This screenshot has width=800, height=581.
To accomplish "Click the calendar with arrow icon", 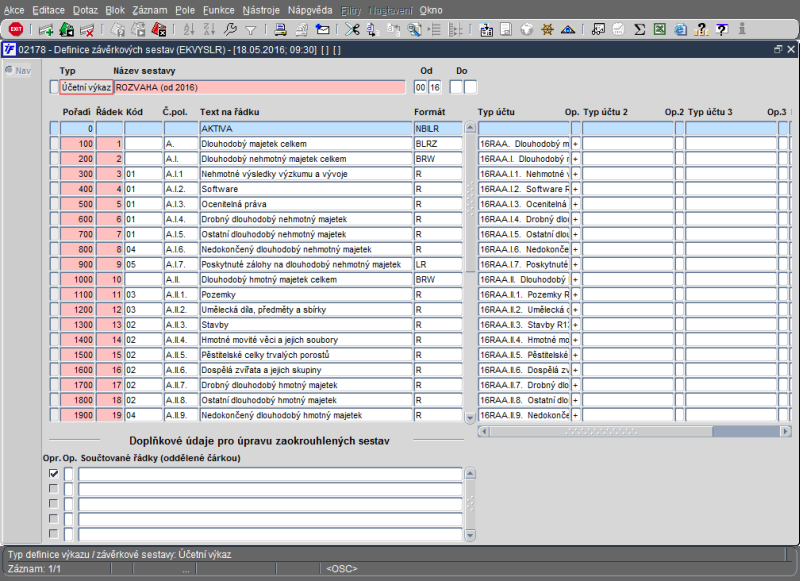I will [x=486, y=30].
